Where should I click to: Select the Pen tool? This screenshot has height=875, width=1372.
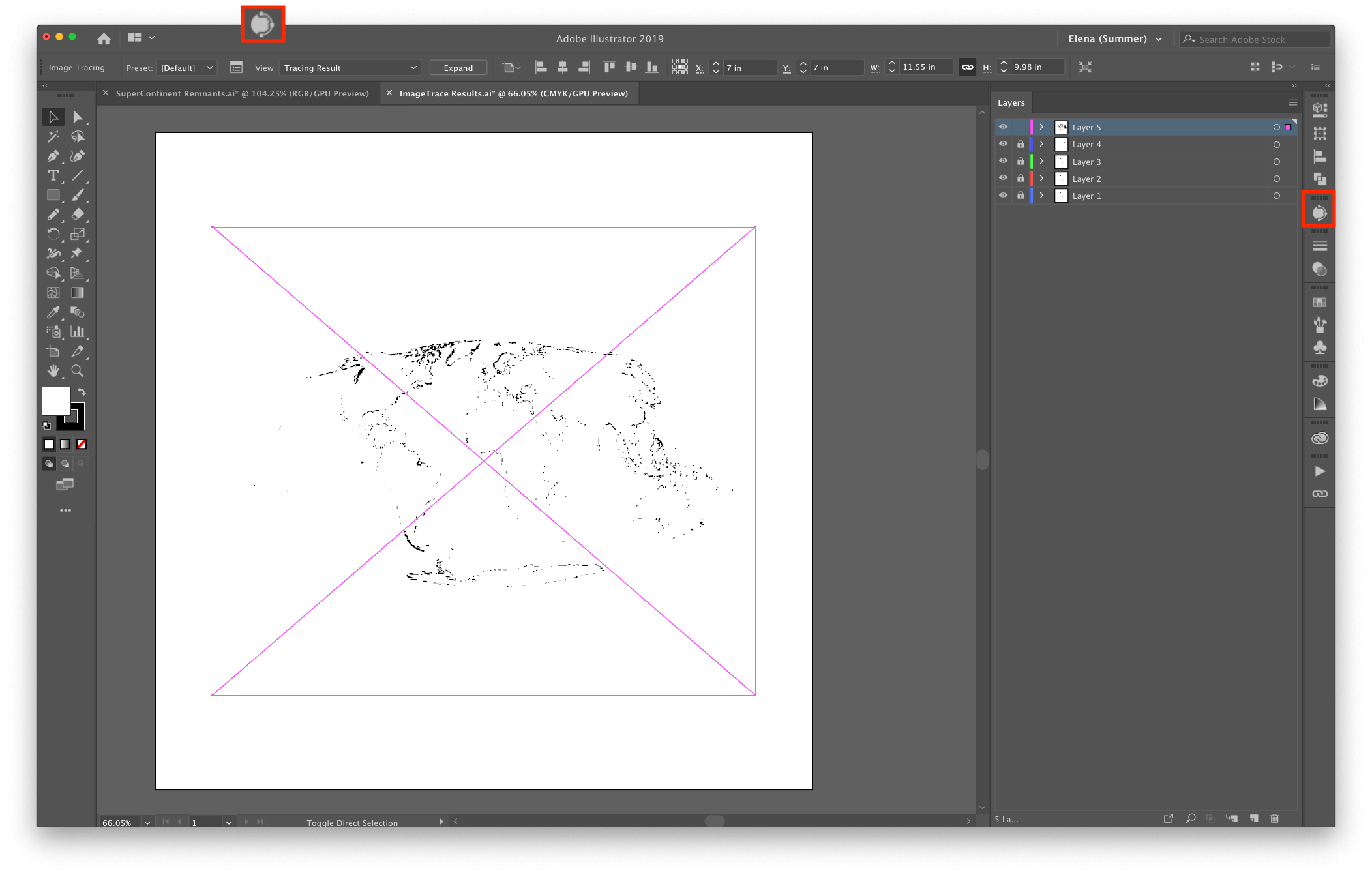point(53,156)
